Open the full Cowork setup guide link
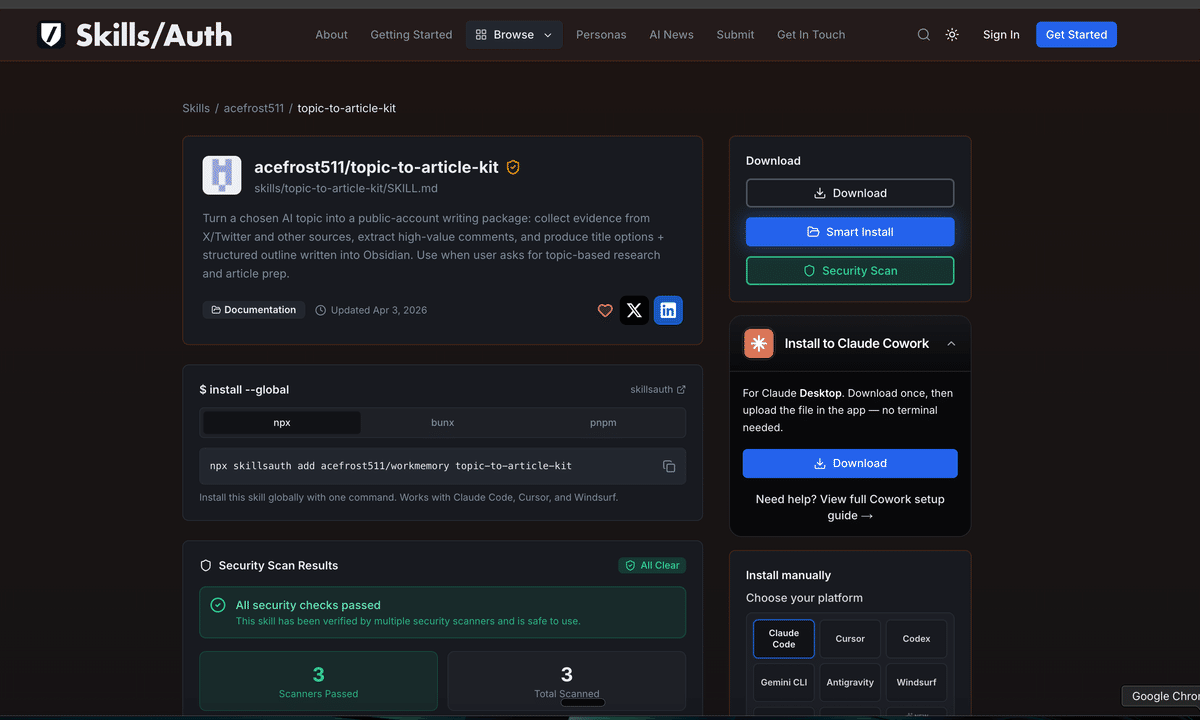 (x=850, y=507)
